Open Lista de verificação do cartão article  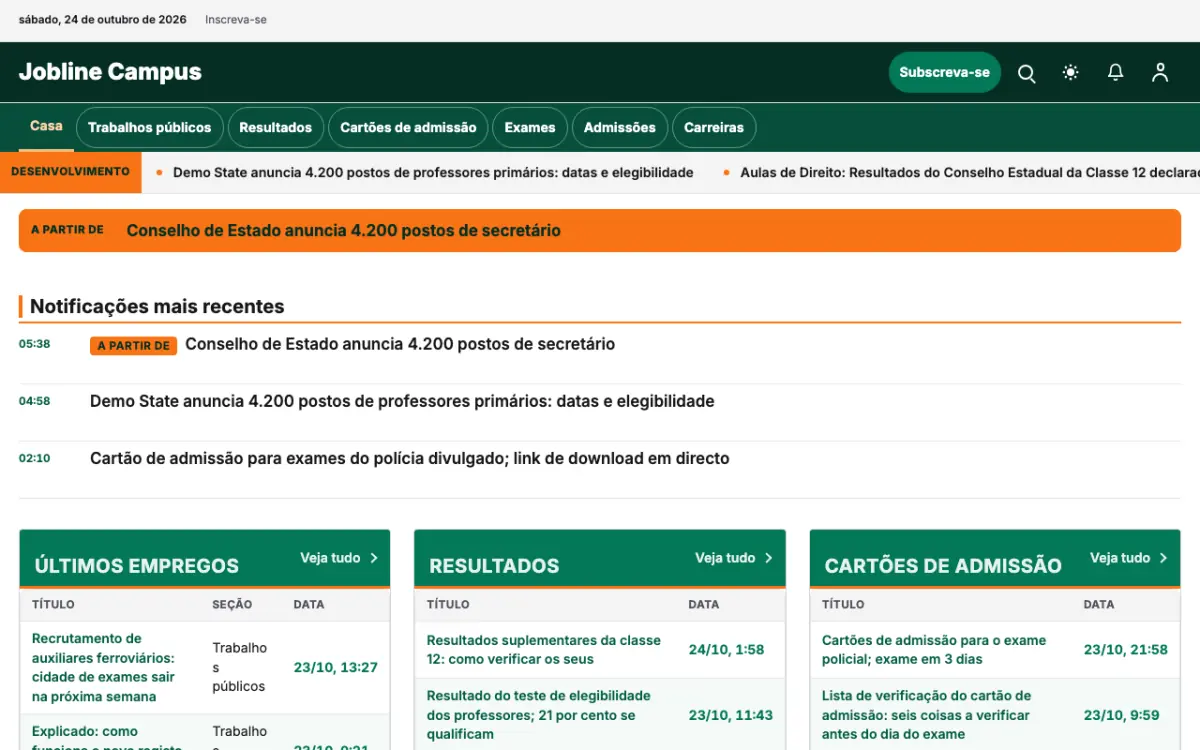click(x=926, y=715)
